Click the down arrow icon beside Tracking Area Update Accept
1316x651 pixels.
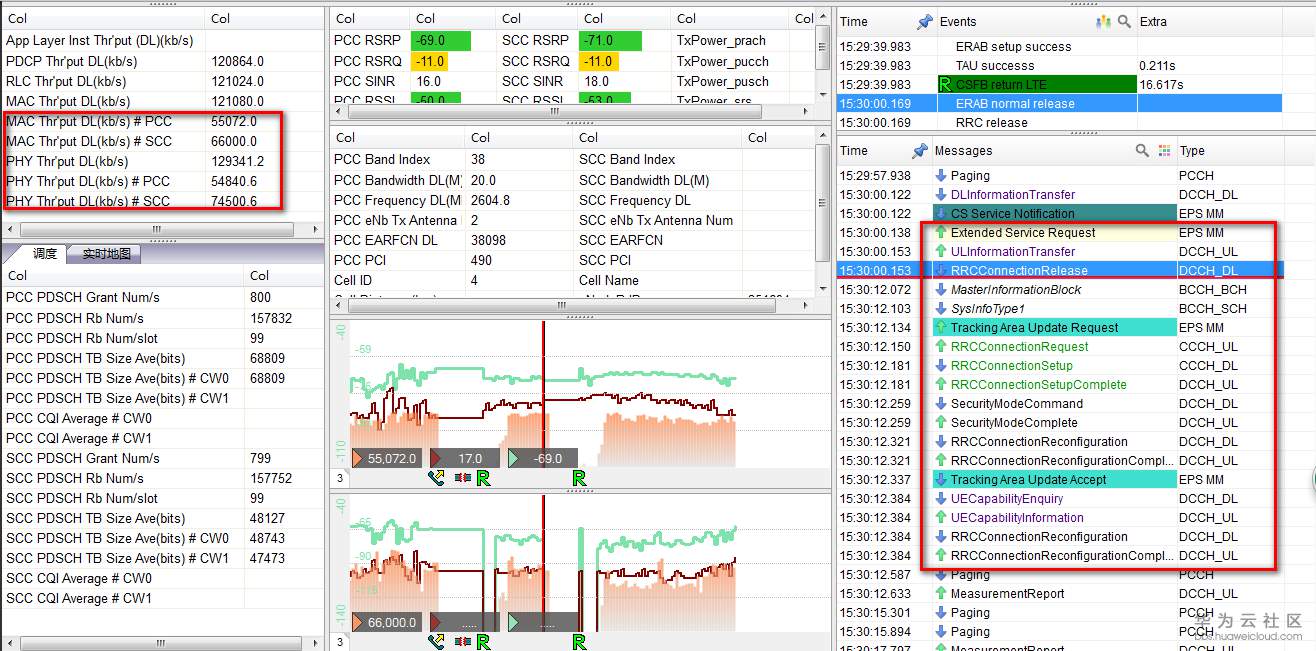(941, 480)
